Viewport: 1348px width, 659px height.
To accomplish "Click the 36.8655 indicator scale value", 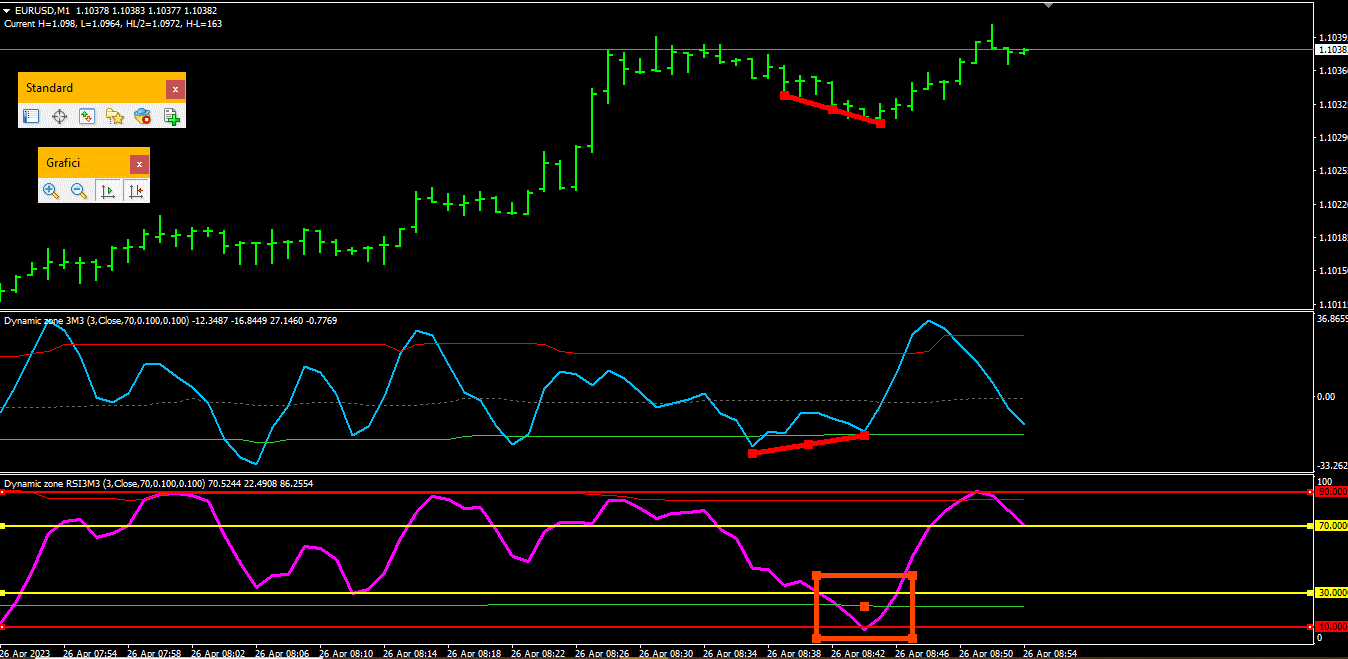I will [x=1332, y=318].
